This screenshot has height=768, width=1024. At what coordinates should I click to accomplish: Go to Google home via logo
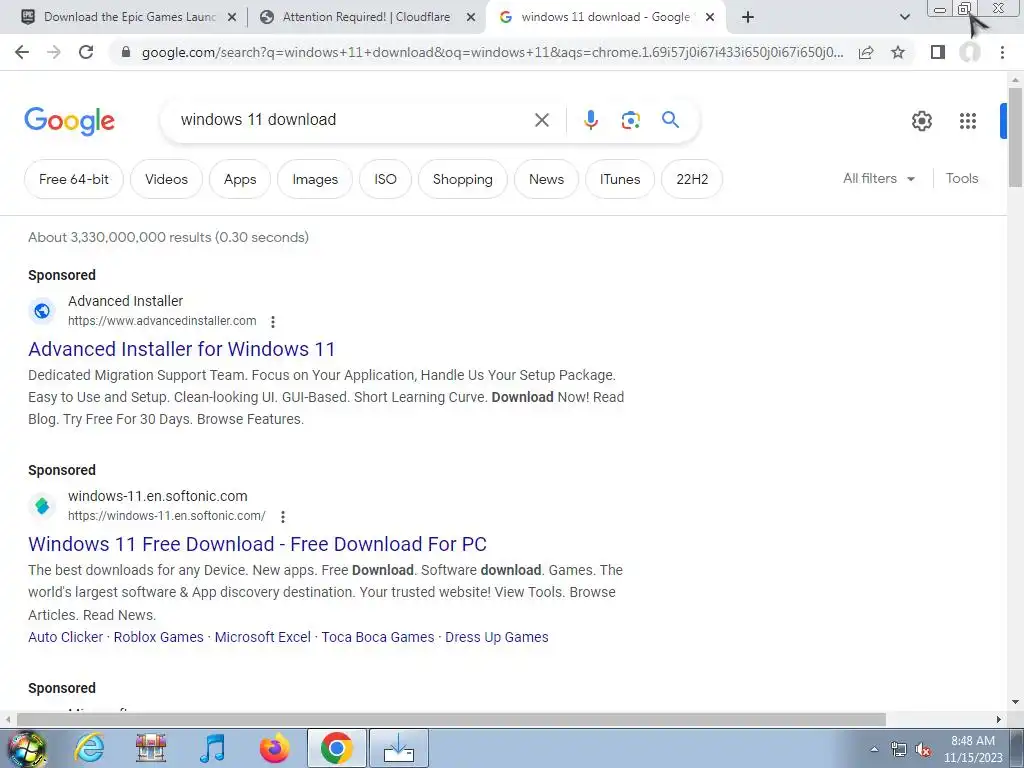[69, 121]
